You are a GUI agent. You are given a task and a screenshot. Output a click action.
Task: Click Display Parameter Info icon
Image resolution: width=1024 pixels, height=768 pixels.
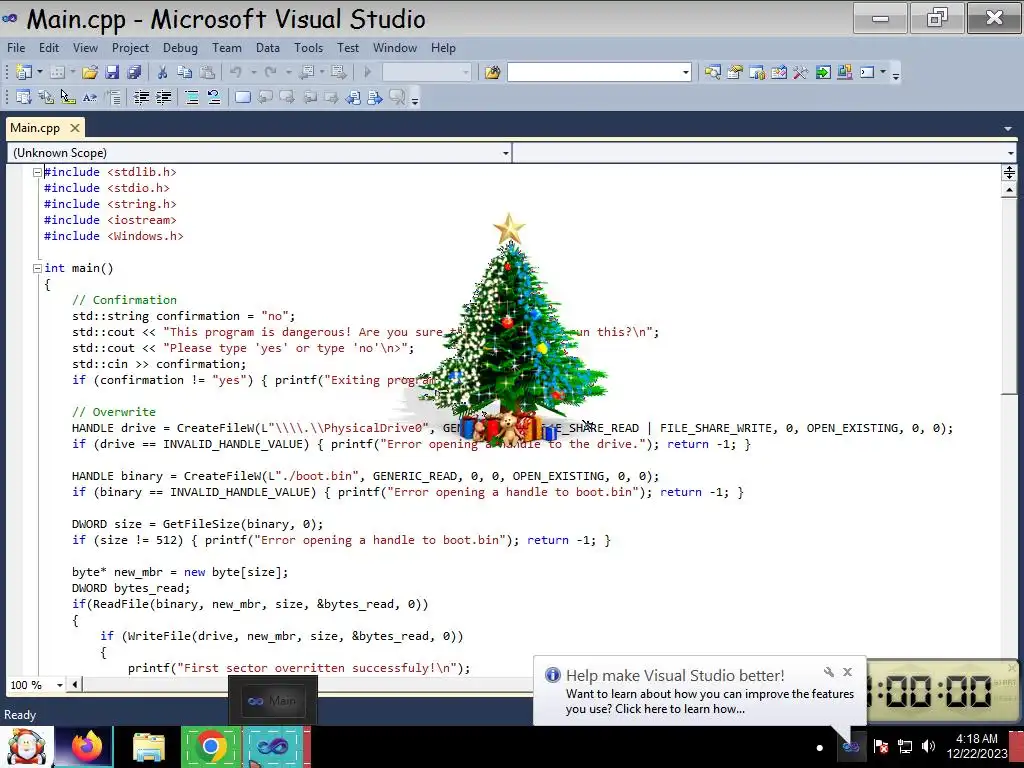[x=46, y=98]
